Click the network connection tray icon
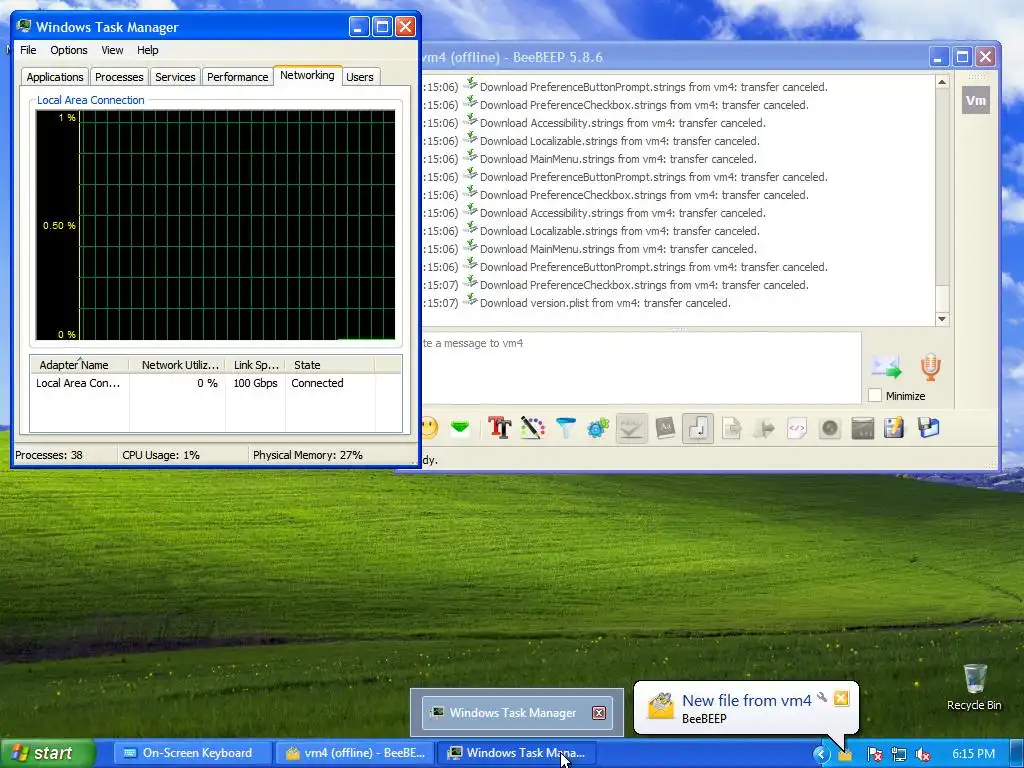The width and height of the screenshot is (1024, 768). (899, 754)
